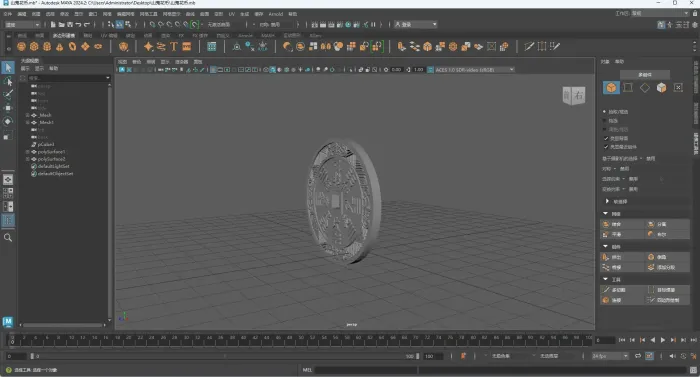This screenshot has width=700, height=377.
Task: Open the account login dropdown in status line
Action: coord(415,25)
